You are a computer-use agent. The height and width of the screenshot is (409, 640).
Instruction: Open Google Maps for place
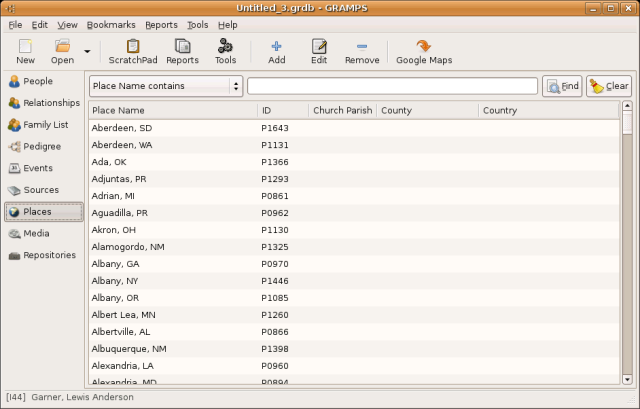coord(424,51)
